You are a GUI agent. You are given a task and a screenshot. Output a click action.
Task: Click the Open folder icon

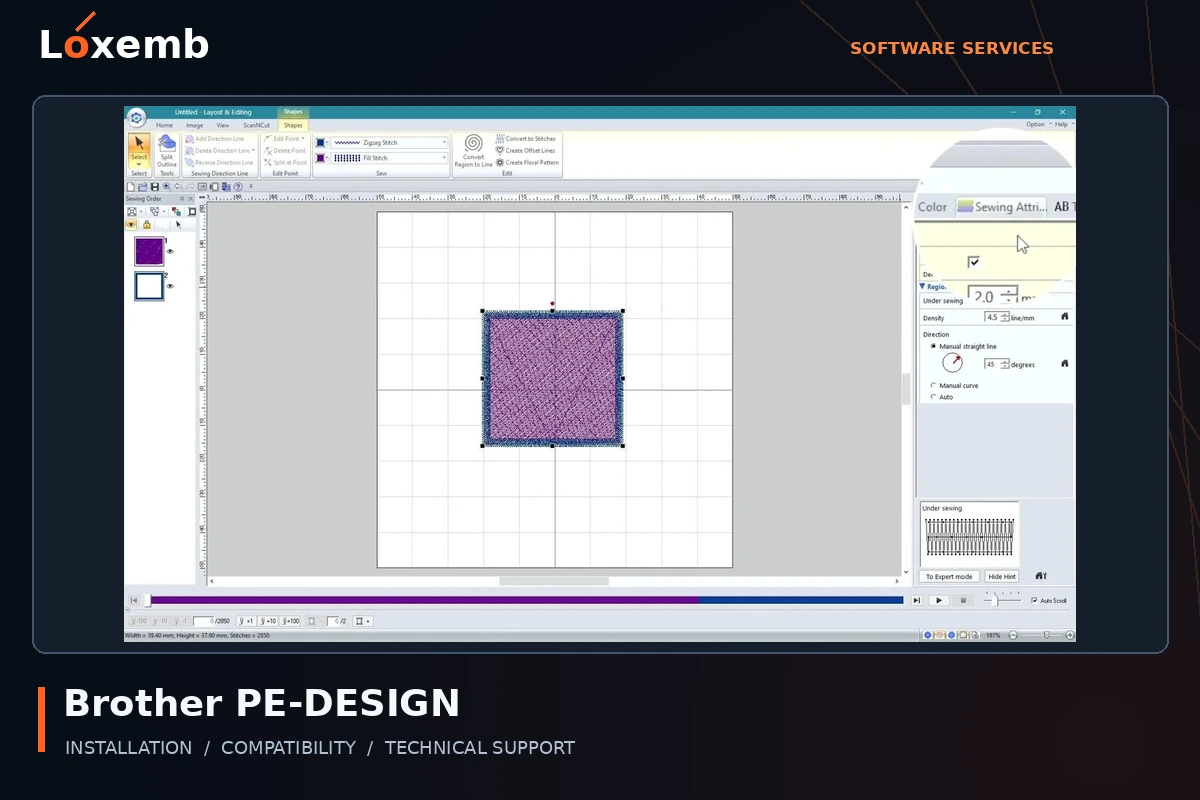143,186
